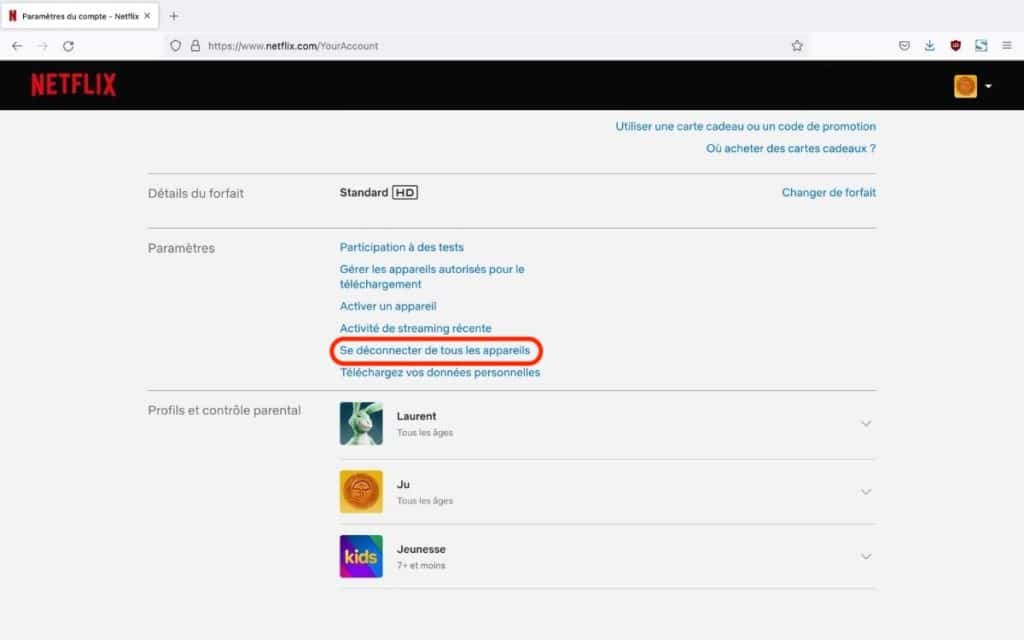Open the account dropdown next to the profile avatar
The height and width of the screenshot is (640, 1024).
988,86
